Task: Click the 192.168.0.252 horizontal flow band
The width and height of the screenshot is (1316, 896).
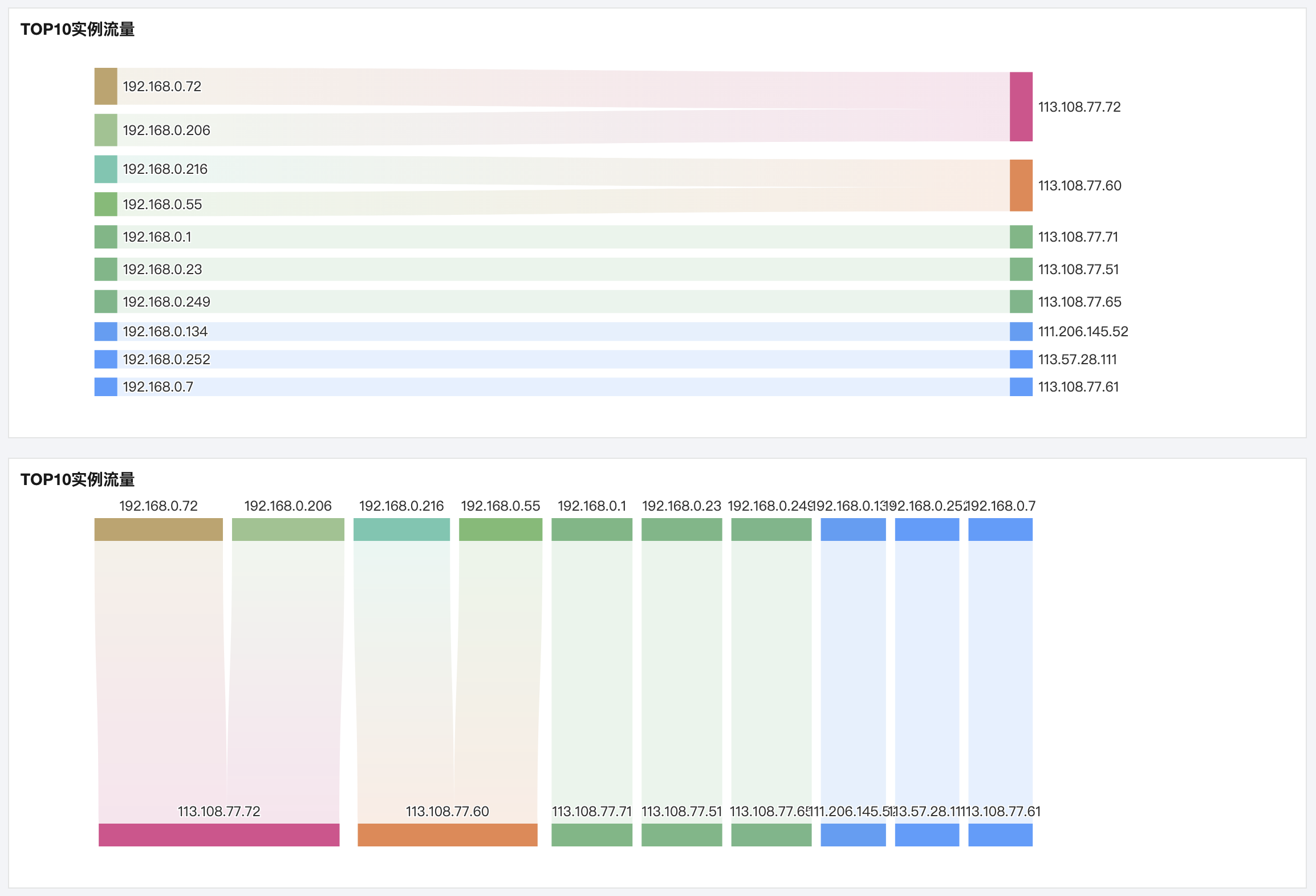Action: tap(570, 359)
